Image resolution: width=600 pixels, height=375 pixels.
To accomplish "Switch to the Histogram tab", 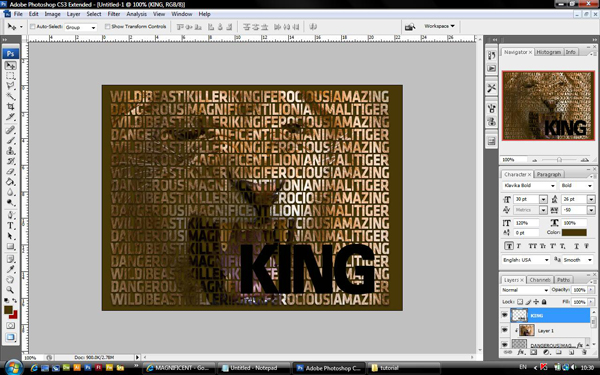I will point(548,52).
